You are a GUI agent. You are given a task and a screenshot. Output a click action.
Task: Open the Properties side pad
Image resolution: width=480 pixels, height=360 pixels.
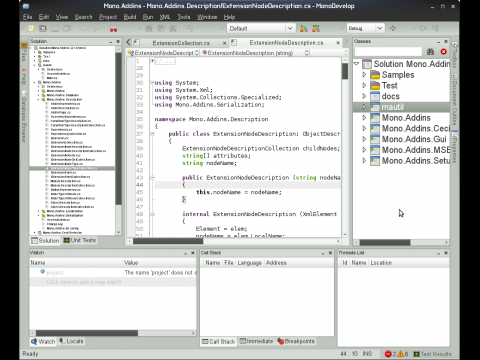[x=455, y=147]
